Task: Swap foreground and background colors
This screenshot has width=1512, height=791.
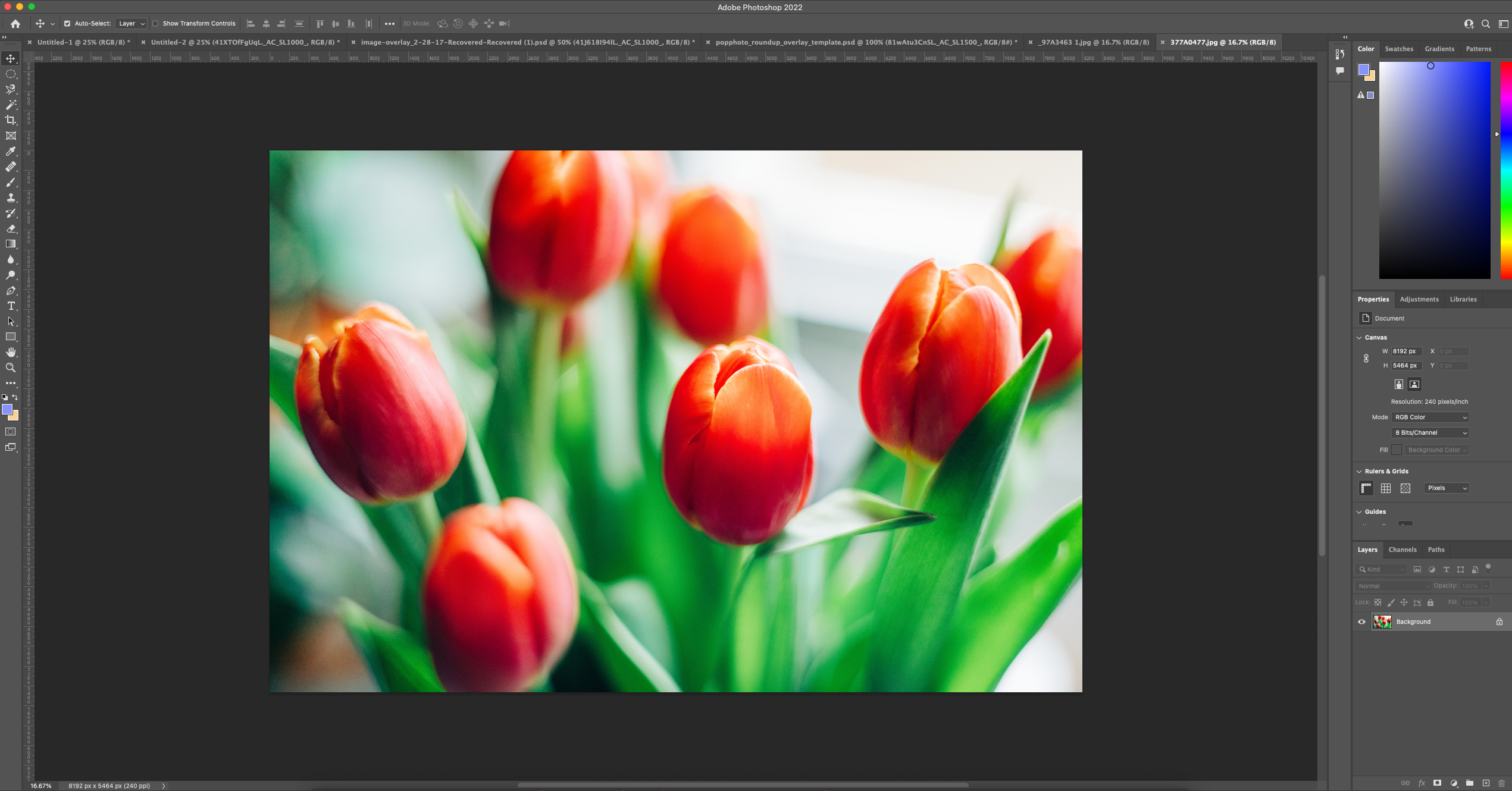Action: tap(15, 397)
